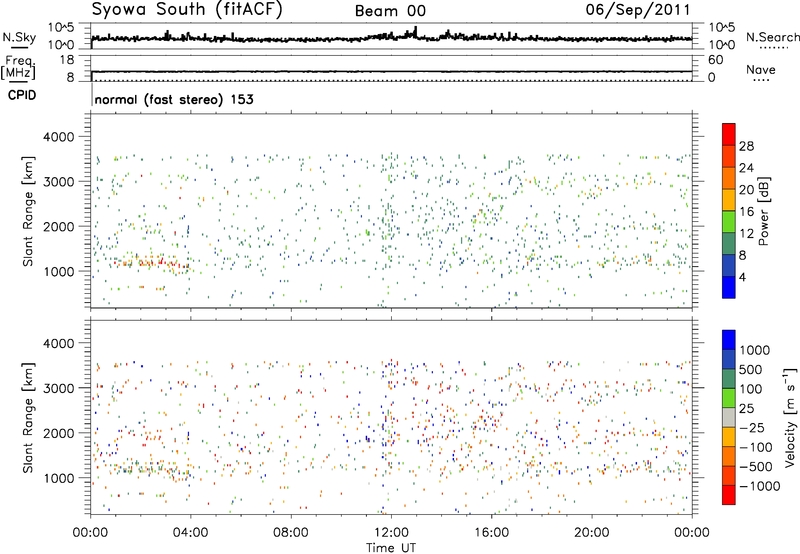Click the "3000" tick of the power panel
The width and height of the screenshot is (800, 554).
58,182
